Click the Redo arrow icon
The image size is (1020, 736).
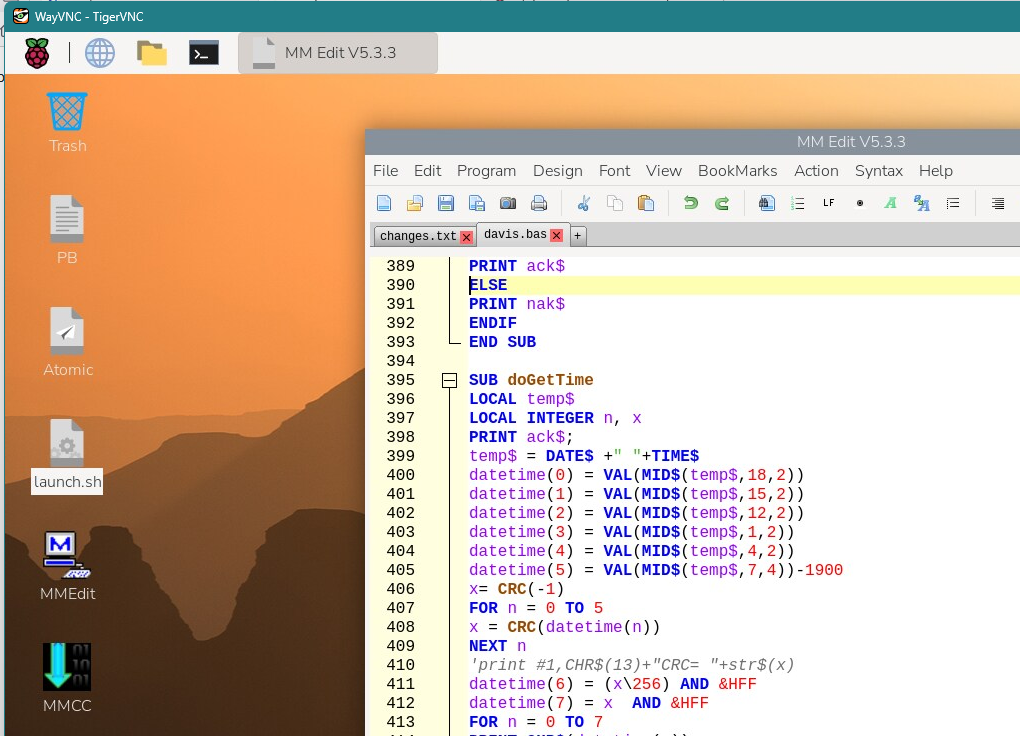pyautogui.click(x=721, y=203)
